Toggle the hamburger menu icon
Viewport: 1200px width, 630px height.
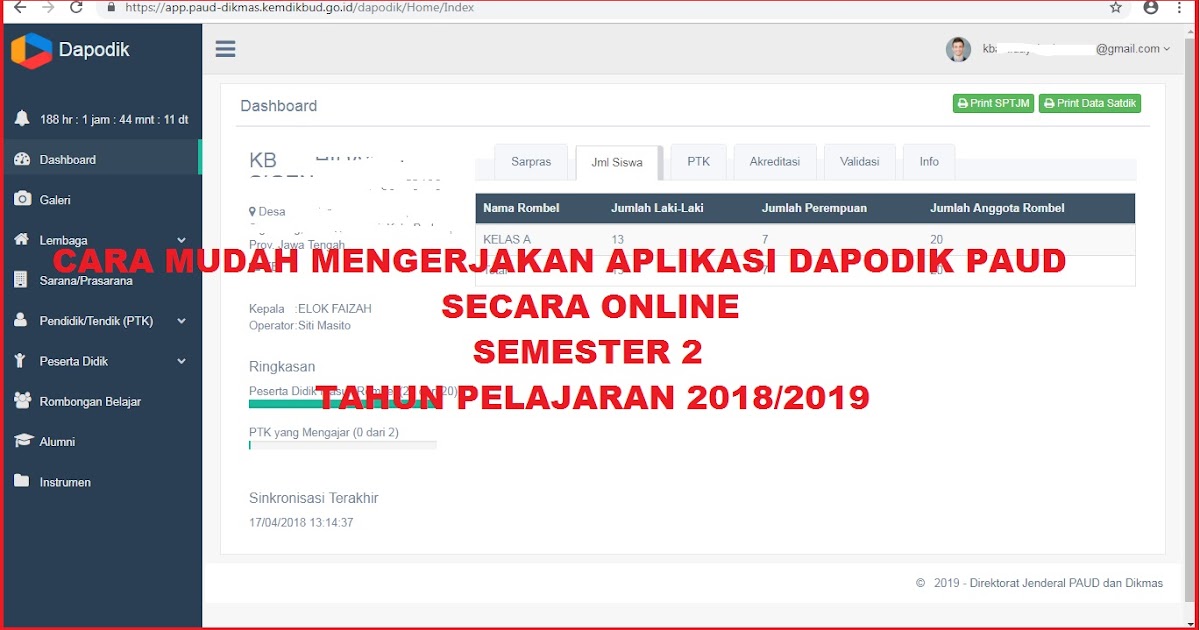point(225,49)
